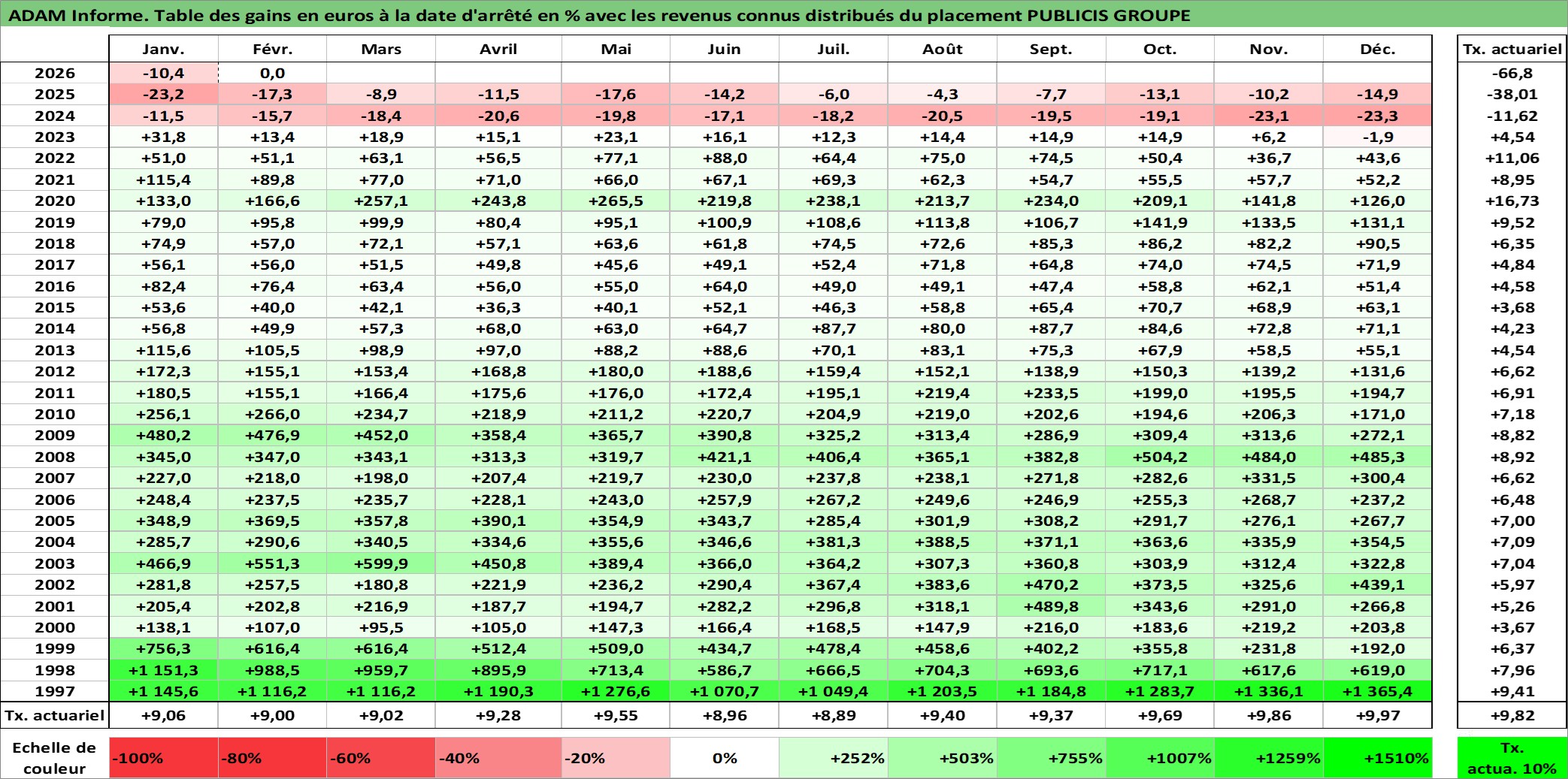
Task: Click cell +266,0 in the 2010 row
Action: point(273,414)
